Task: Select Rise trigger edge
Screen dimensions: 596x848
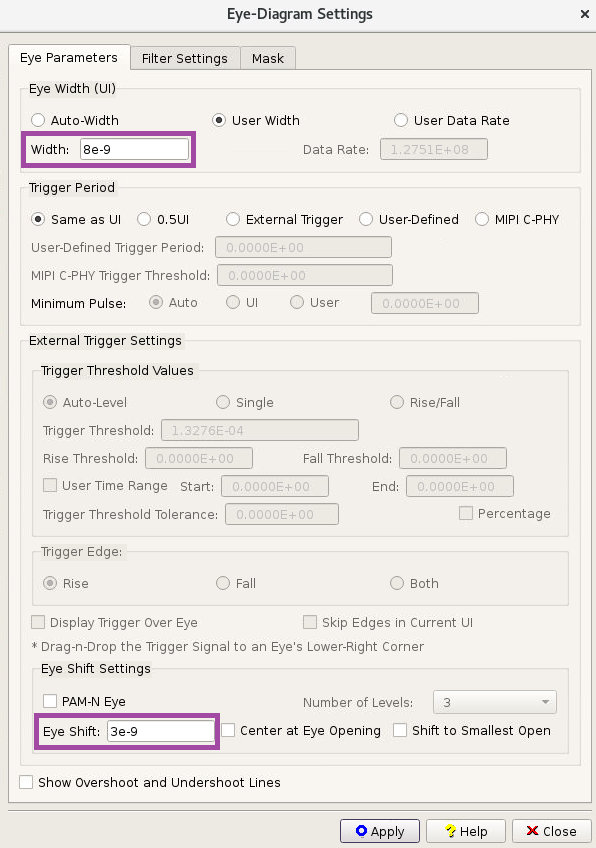Action: click(50, 583)
